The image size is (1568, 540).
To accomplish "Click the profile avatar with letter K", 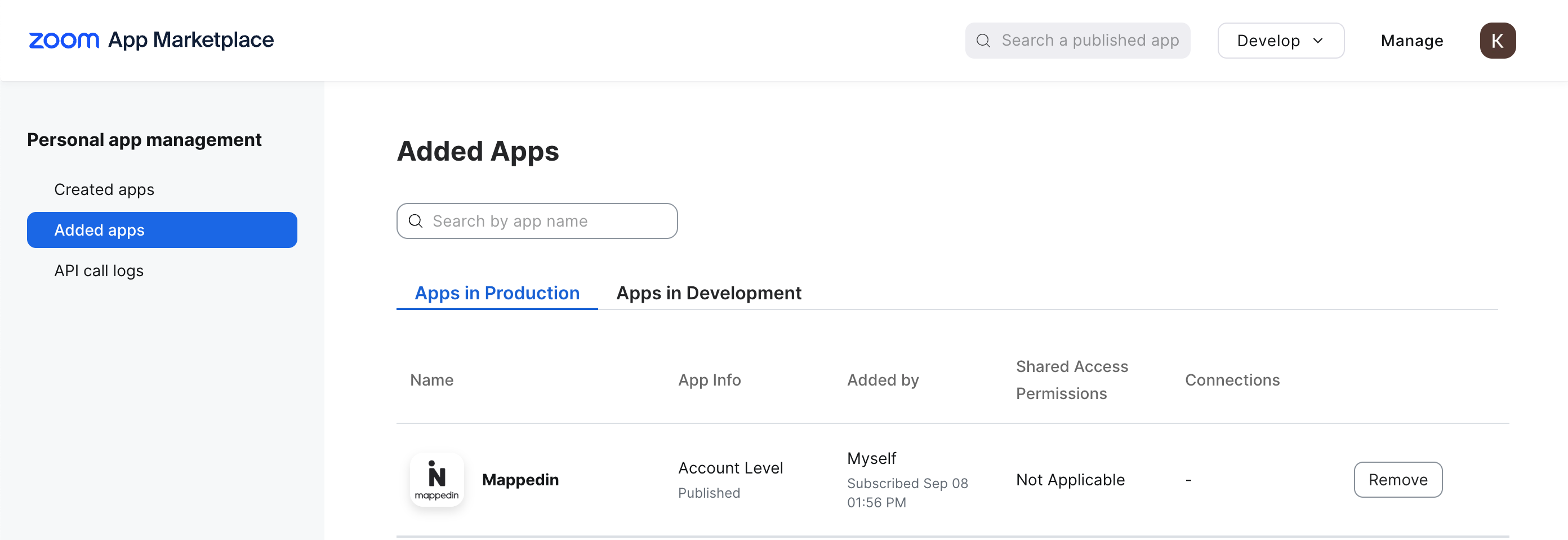I will [x=1498, y=40].
